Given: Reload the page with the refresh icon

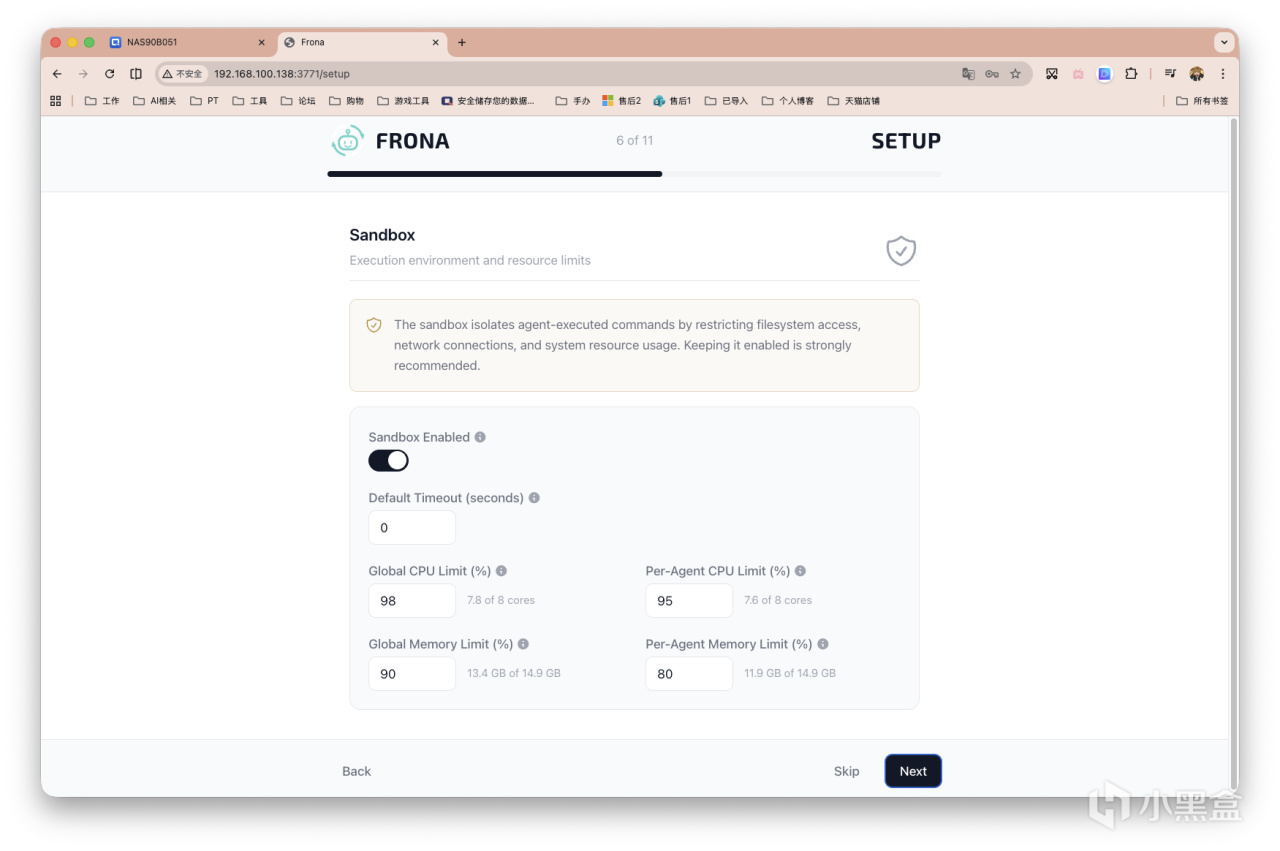Looking at the screenshot, I should tap(109, 74).
